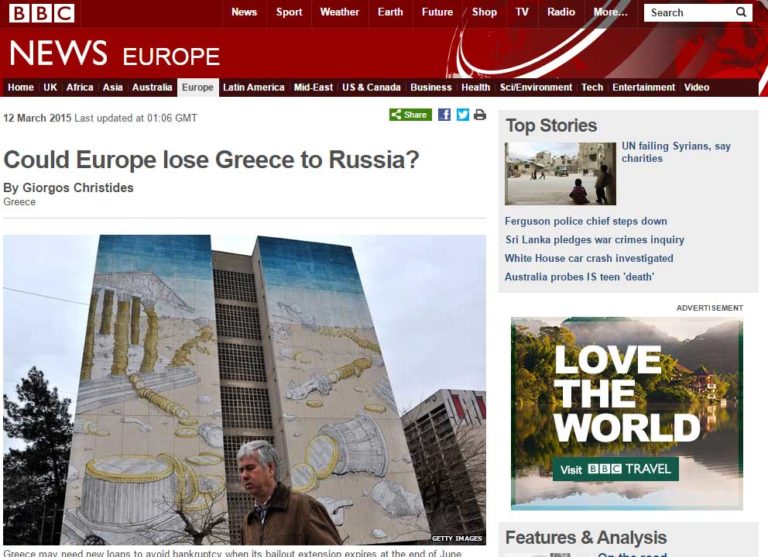This screenshot has height=557, width=768.
Task: Expand the More menu in top bar
Action: click(x=610, y=13)
